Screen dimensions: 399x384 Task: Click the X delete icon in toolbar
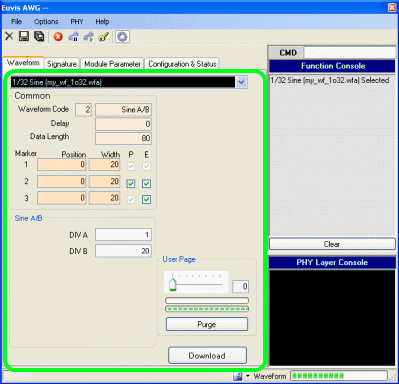9,36
